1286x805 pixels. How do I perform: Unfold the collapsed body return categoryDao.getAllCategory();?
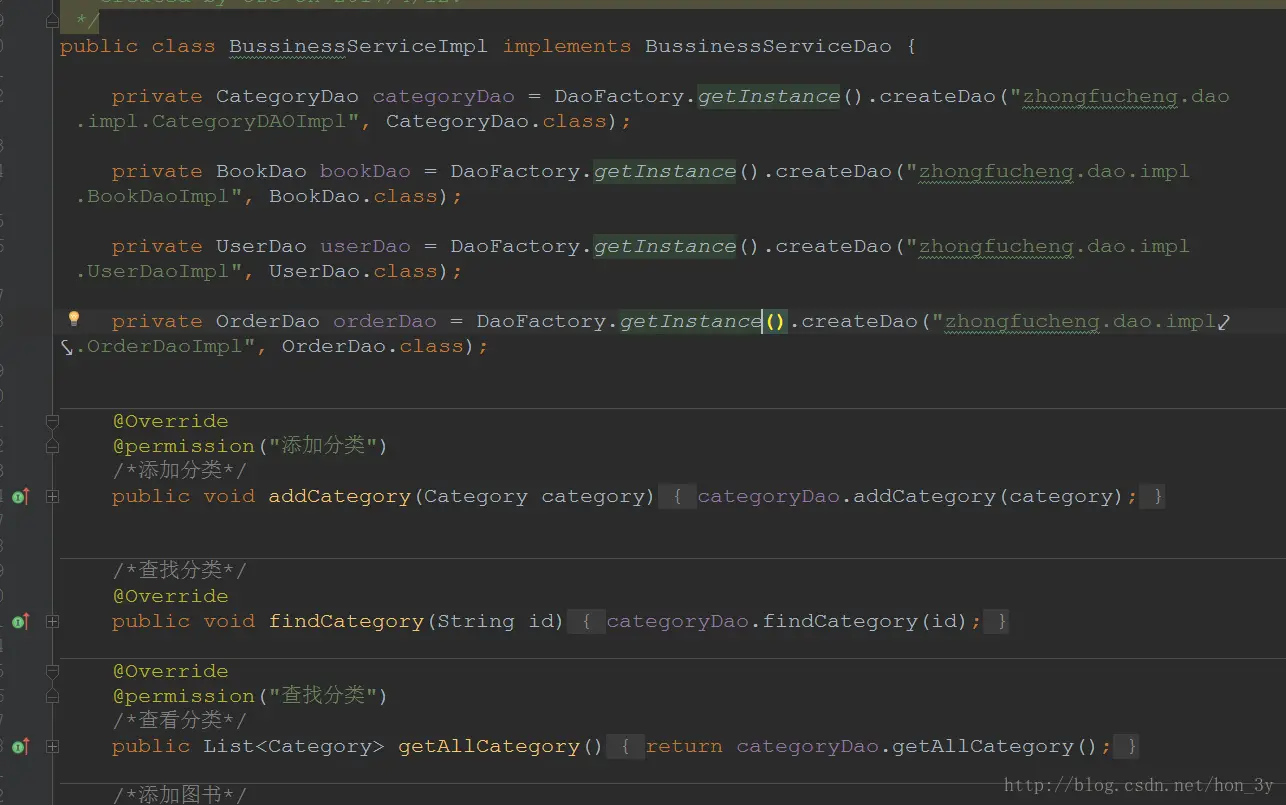pyautogui.click(x=873, y=746)
